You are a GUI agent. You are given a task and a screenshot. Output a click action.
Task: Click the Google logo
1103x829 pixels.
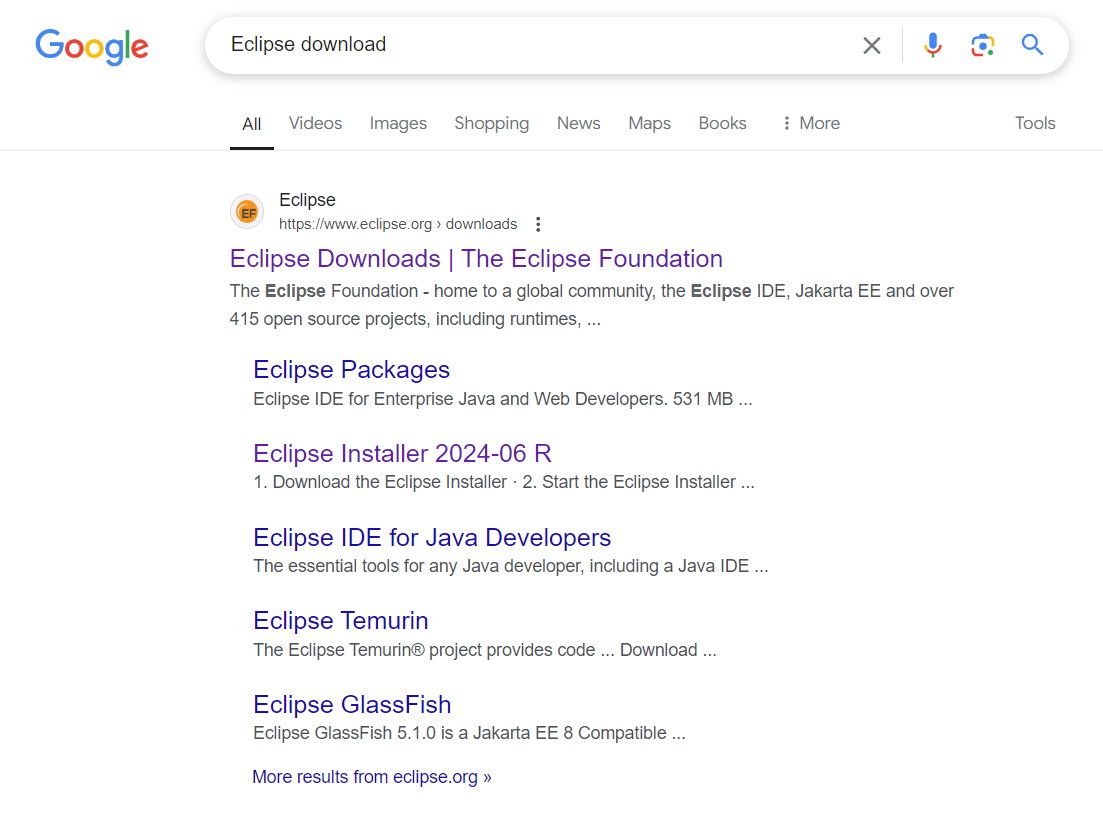tap(92, 46)
